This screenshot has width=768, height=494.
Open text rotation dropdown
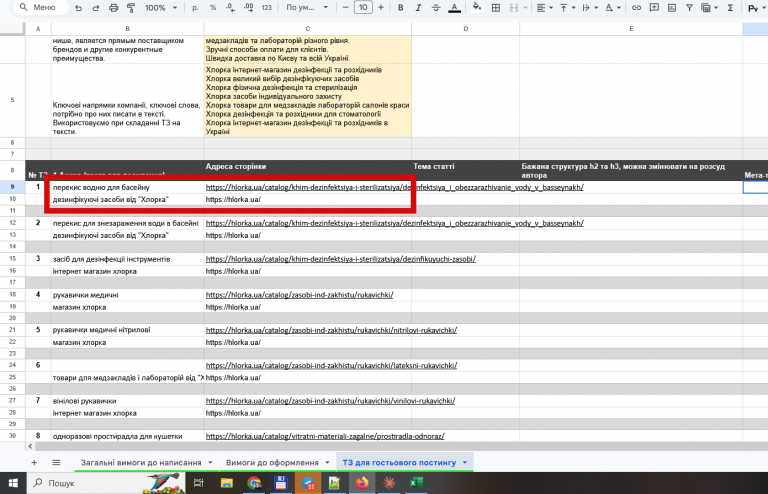[612, 8]
